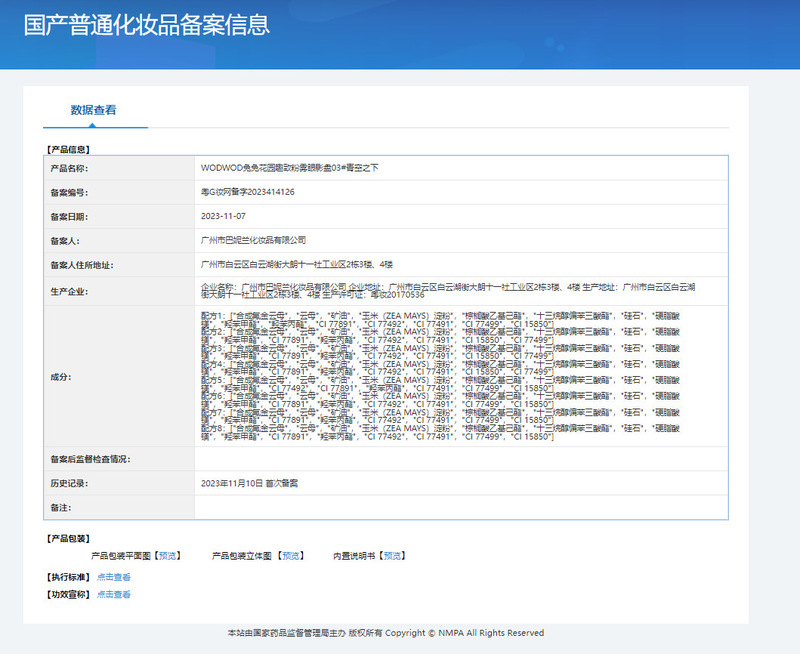This screenshot has width=800, height=654.
Task: Click the 备案人住所地址 address value
Action: 297,264
